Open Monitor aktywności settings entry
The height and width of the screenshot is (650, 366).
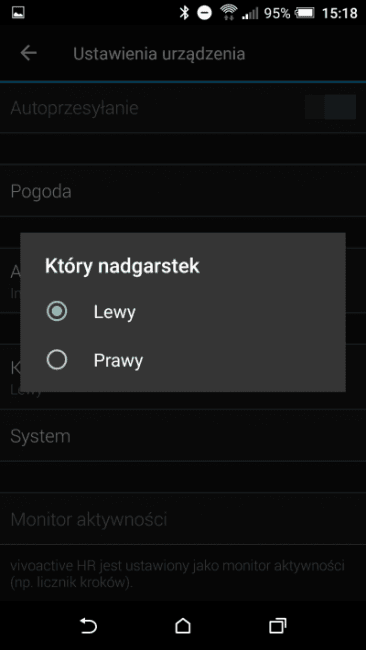(x=183, y=519)
